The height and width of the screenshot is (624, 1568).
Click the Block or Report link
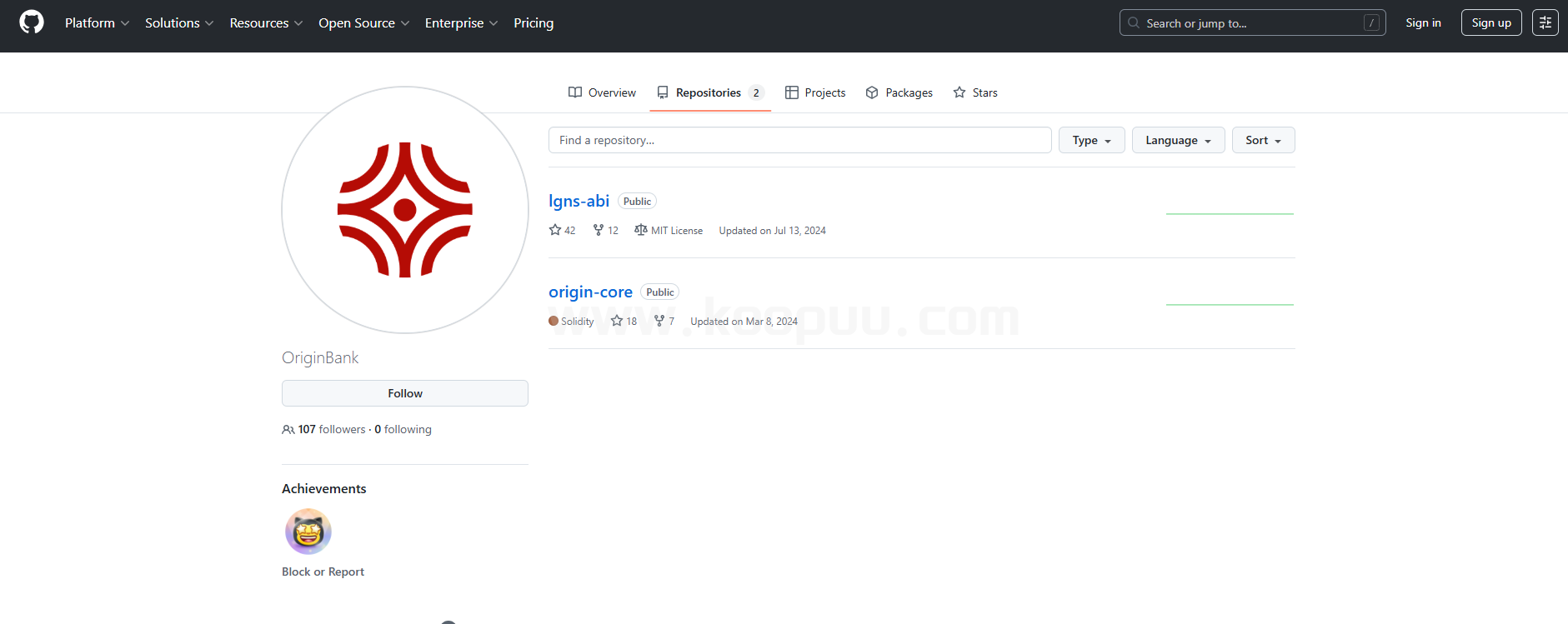coord(323,572)
